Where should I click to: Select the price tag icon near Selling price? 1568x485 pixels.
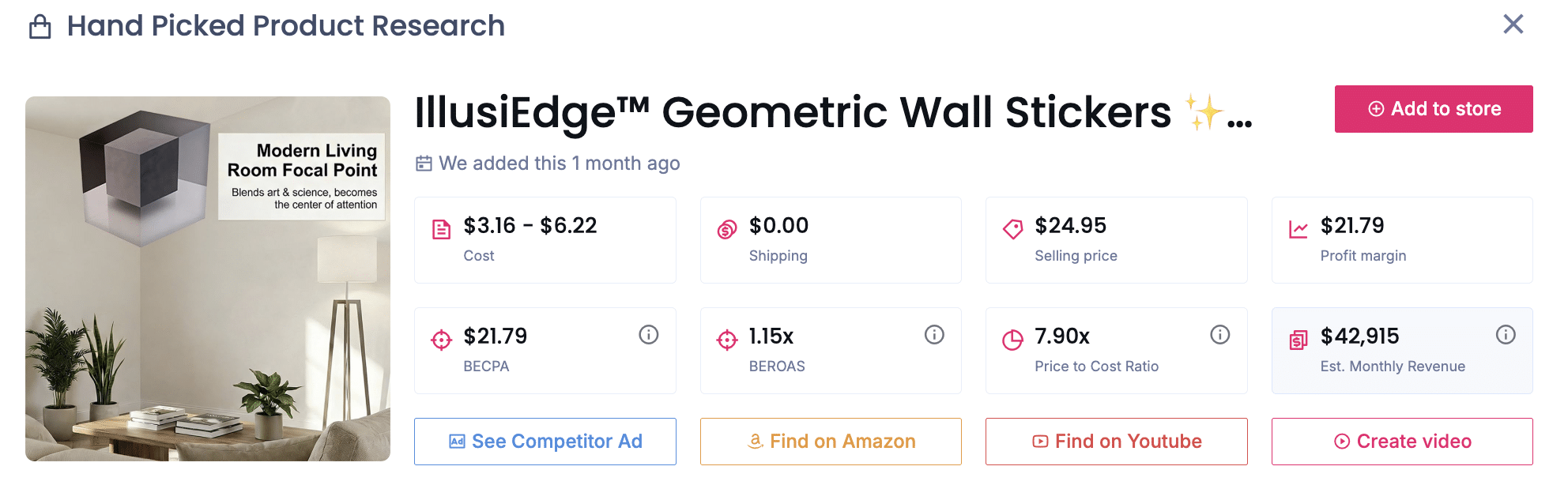(x=1012, y=226)
